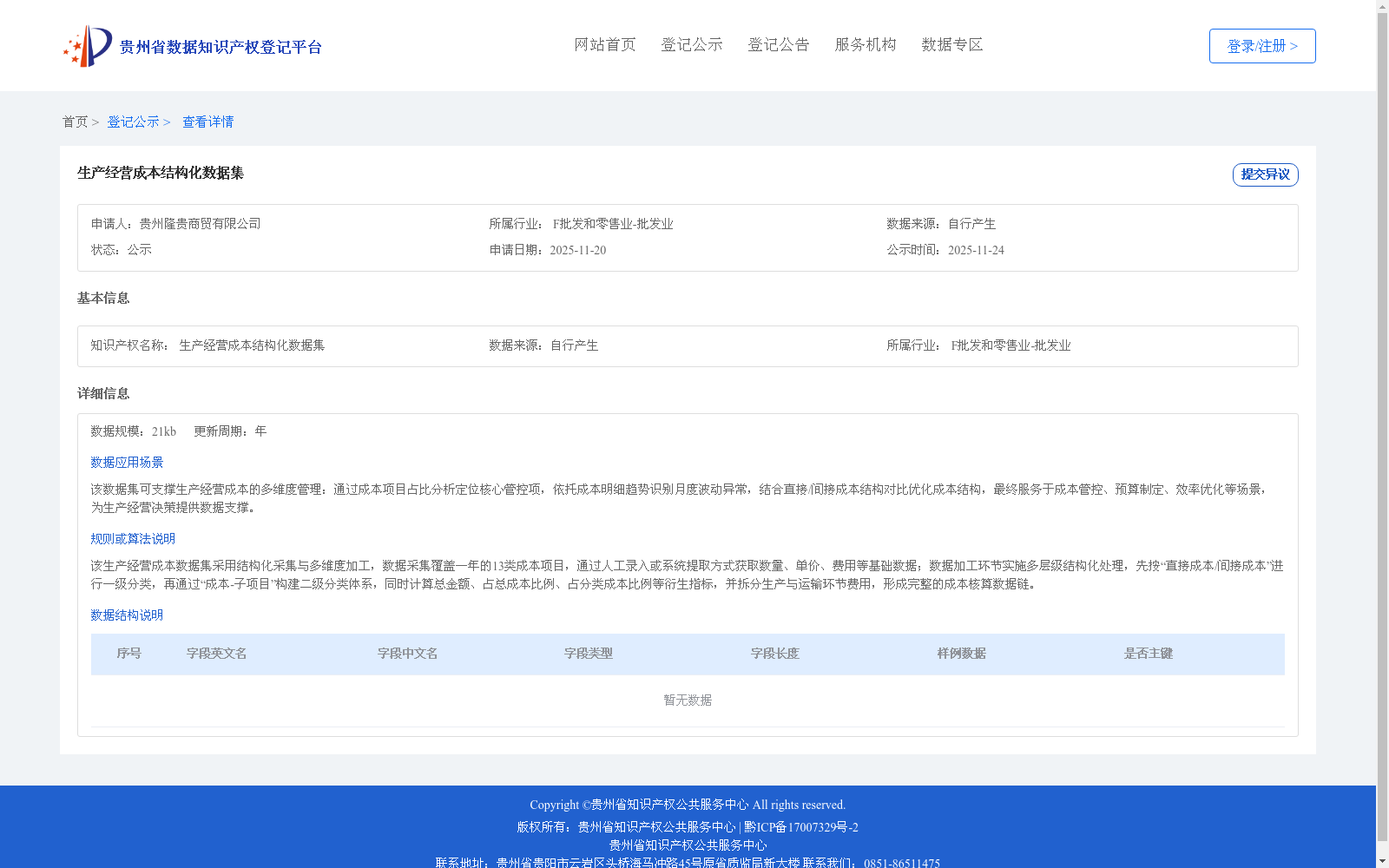
Task: Open 服务机构 in the navigation menu
Action: [x=866, y=44]
